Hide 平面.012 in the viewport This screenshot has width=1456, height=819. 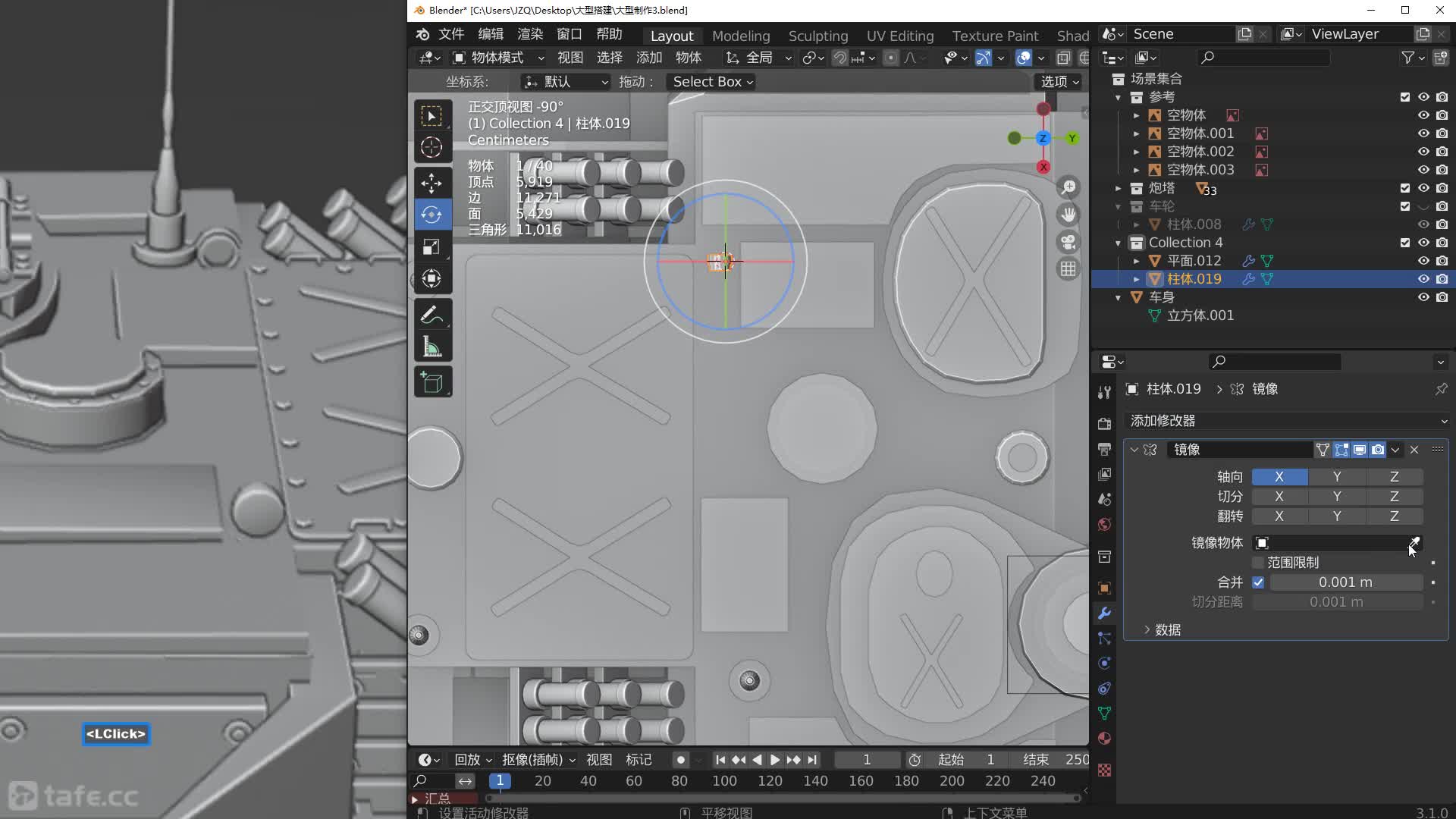point(1423,261)
